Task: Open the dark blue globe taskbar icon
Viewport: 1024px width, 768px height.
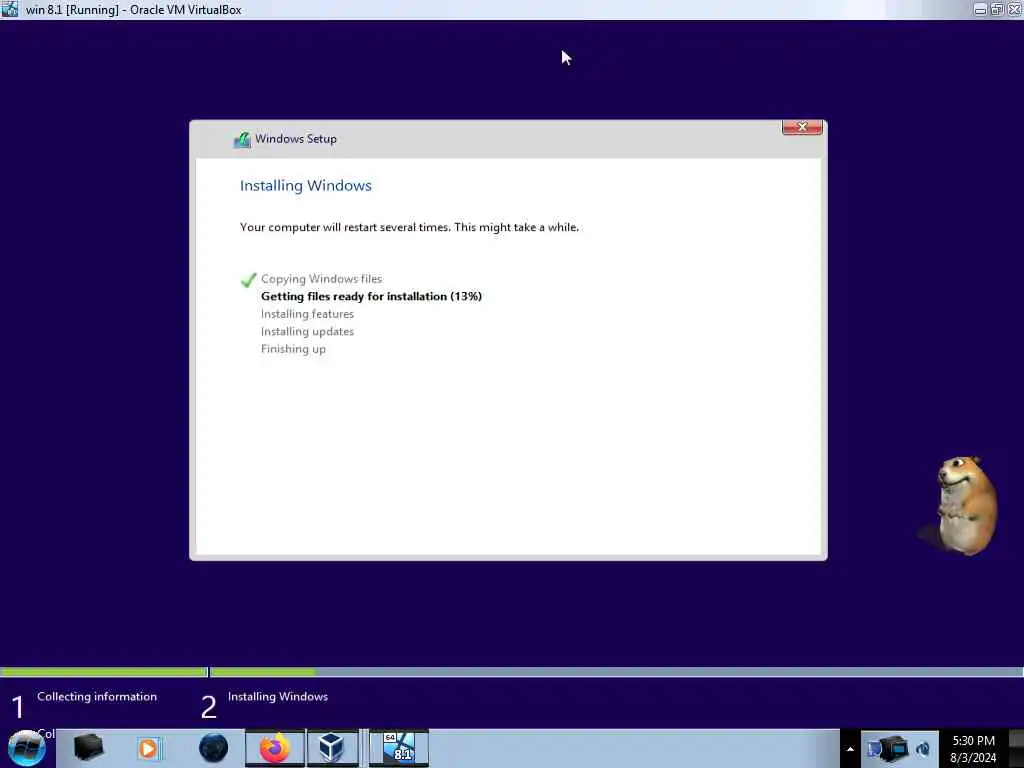Action: pyautogui.click(x=213, y=748)
